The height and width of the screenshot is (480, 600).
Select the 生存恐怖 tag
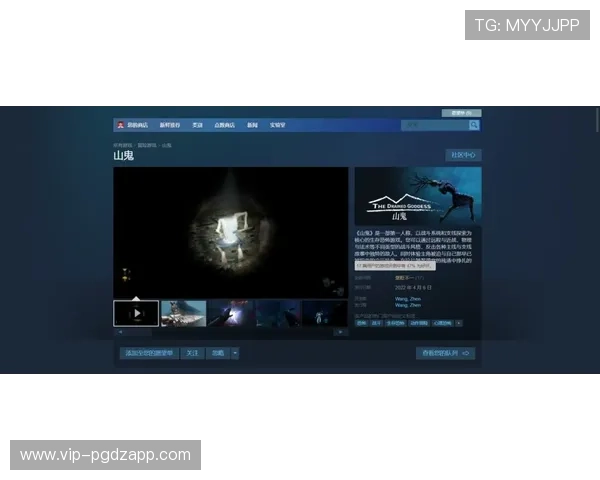(x=396, y=323)
